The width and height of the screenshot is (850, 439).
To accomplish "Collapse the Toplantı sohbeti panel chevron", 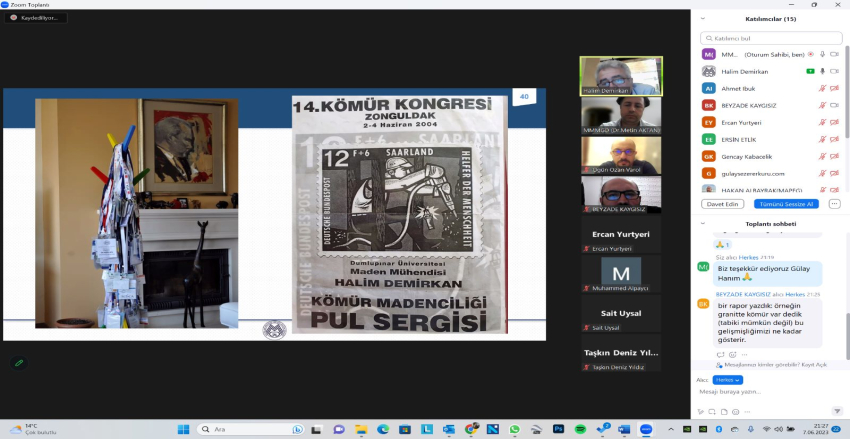I will point(703,223).
